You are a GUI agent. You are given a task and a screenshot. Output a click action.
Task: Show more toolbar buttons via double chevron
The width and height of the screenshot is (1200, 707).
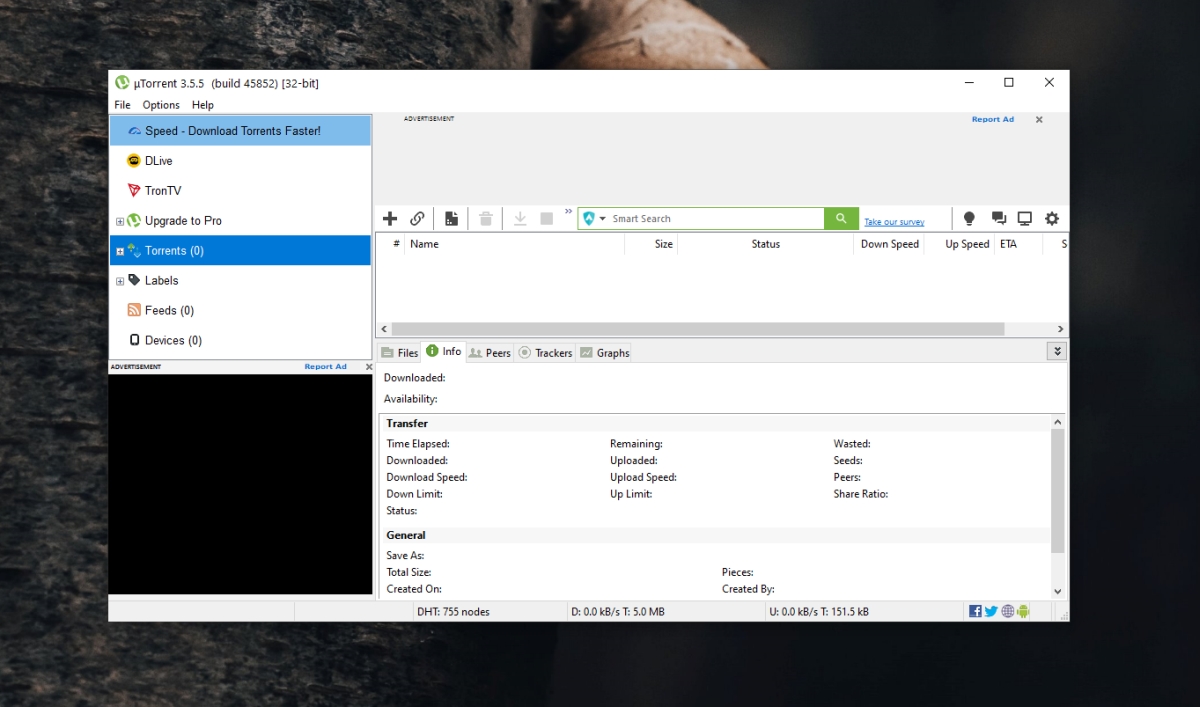pyautogui.click(x=568, y=212)
